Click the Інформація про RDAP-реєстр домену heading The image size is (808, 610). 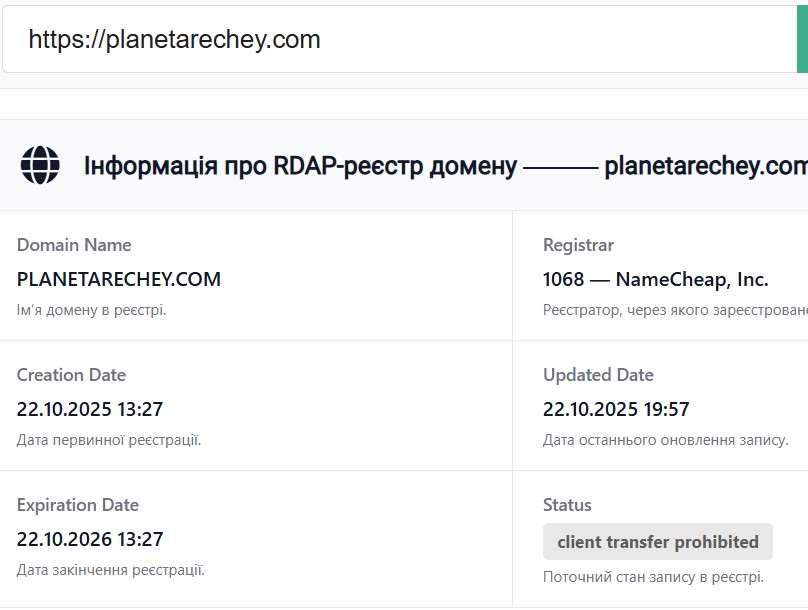point(300,166)
